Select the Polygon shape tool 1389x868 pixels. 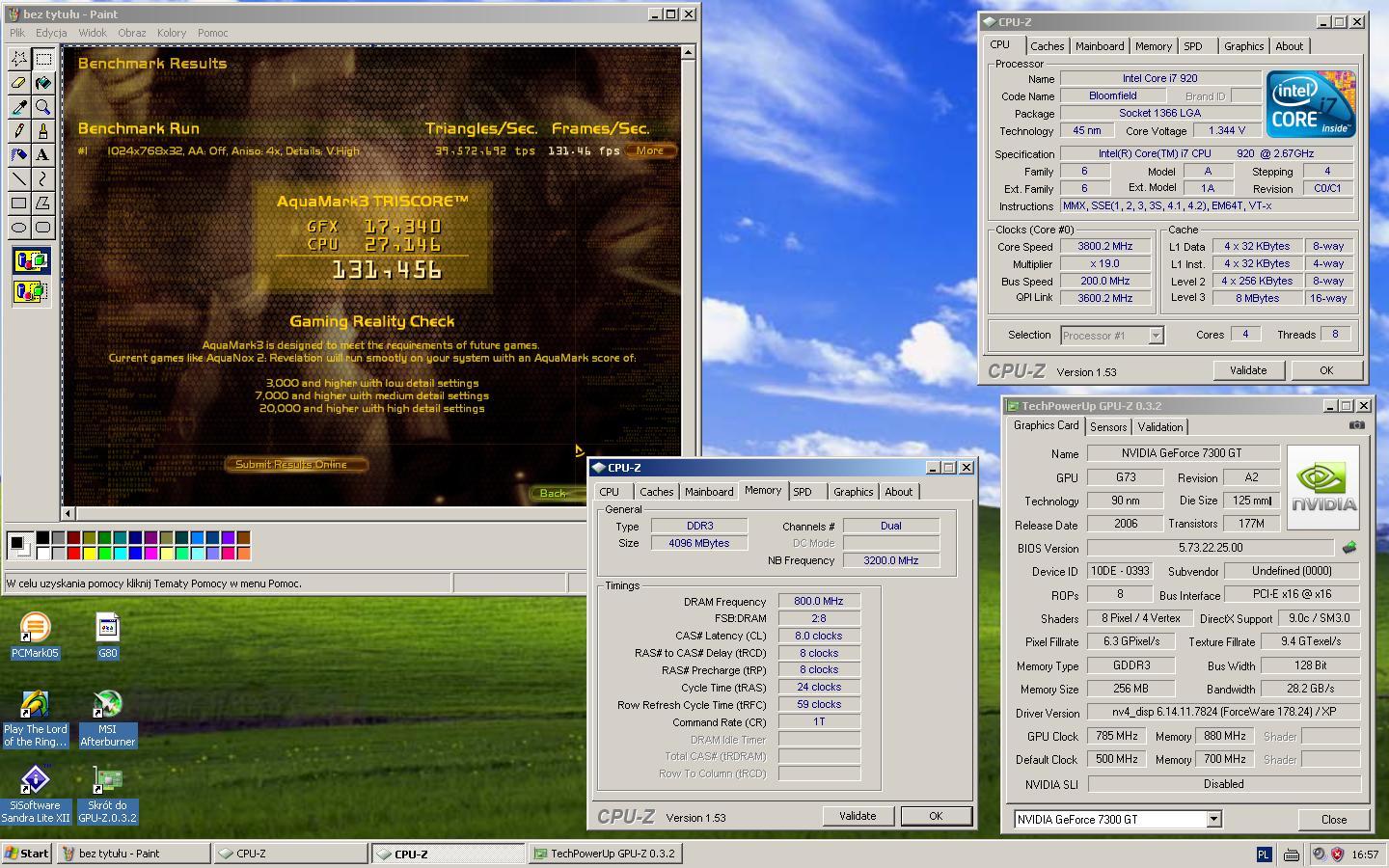[x=42, y=203]
